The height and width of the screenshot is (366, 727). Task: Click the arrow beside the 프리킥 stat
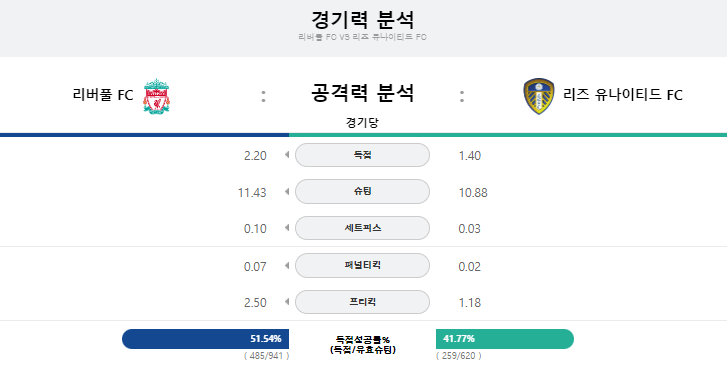287,302
